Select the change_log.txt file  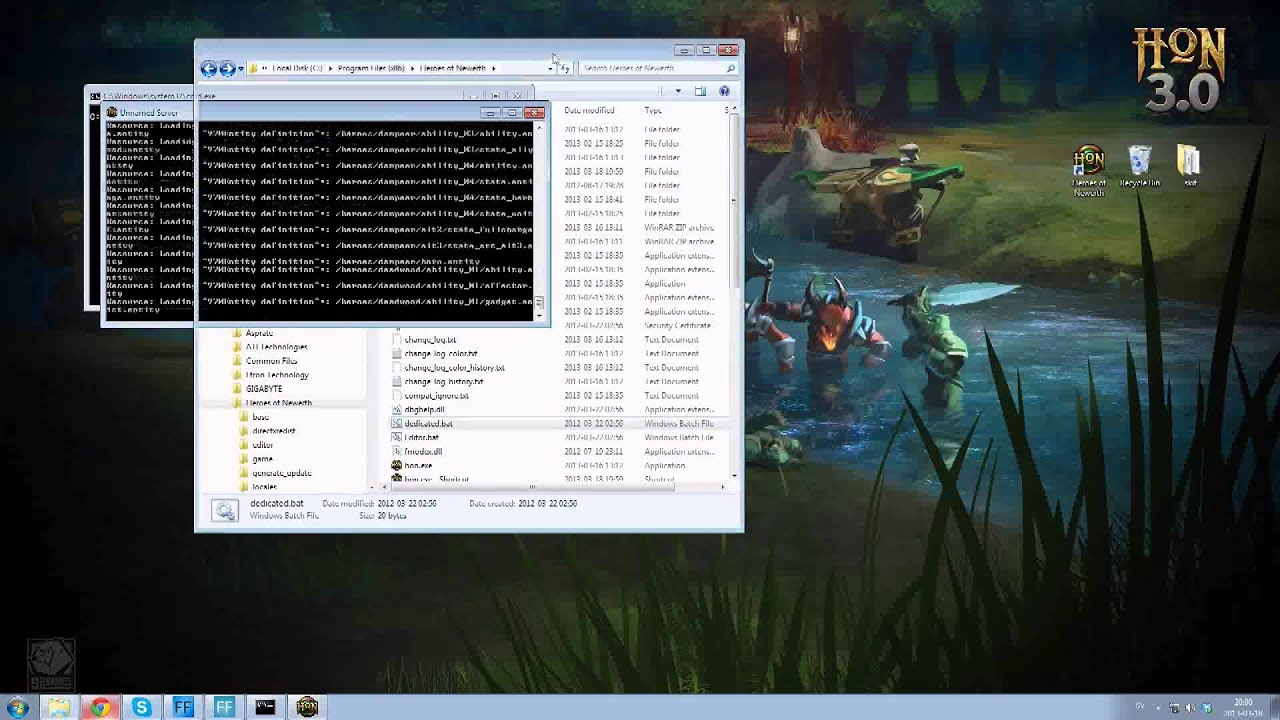click(430, 340)
